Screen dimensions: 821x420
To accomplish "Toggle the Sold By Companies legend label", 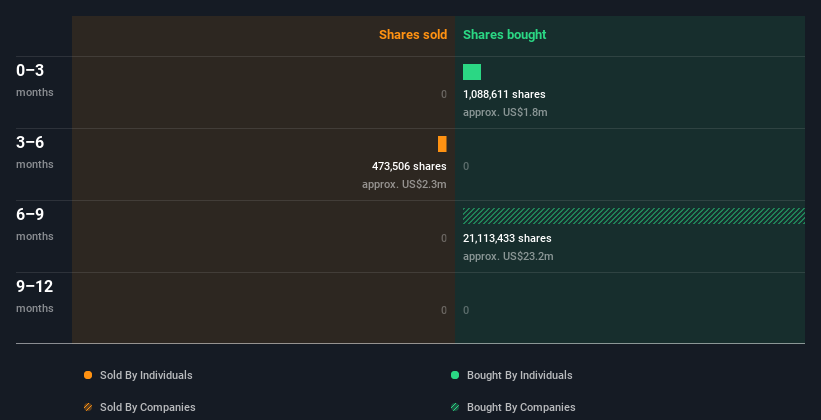I will [x=148, y=407].
